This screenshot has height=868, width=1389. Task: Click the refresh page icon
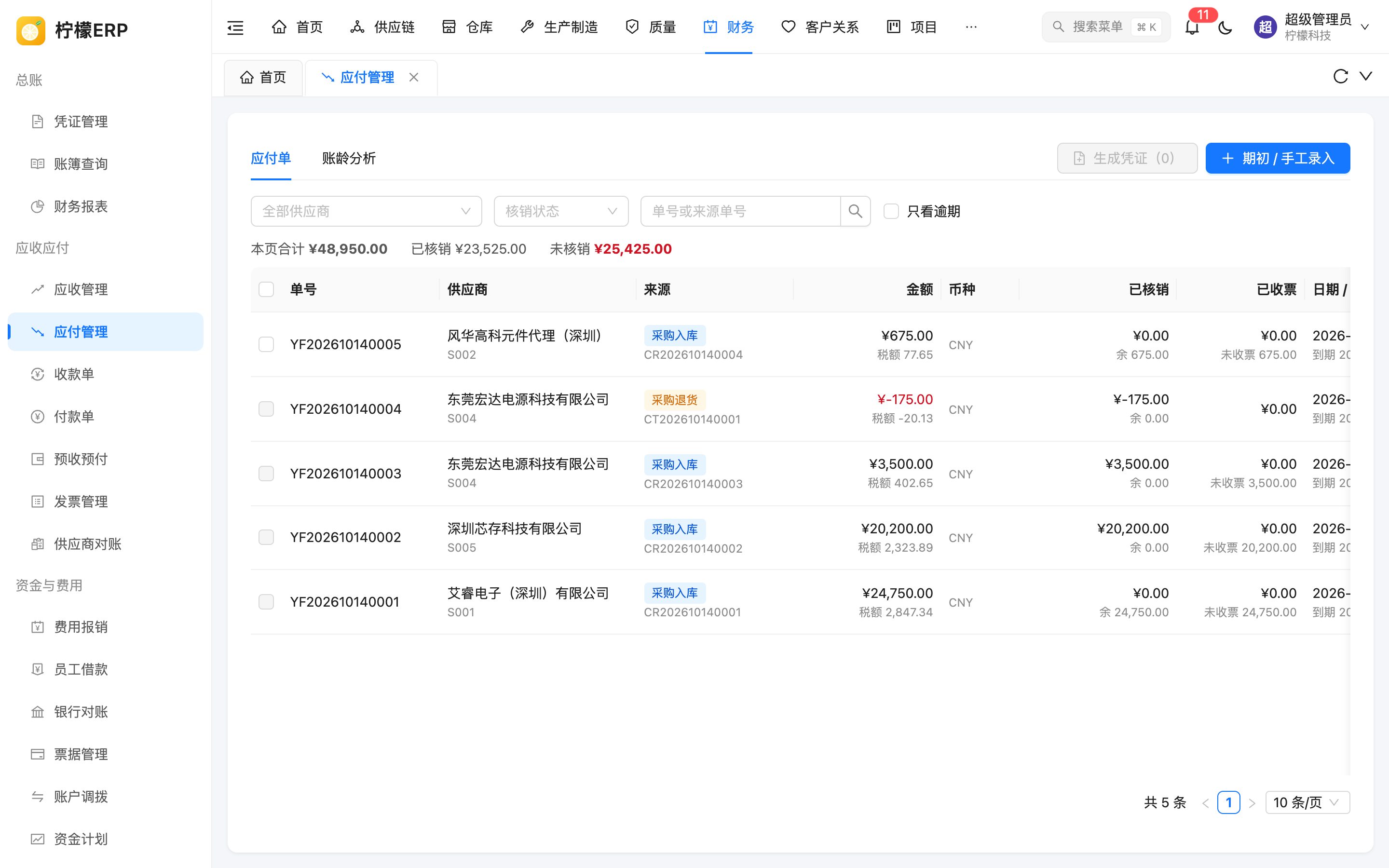pyautogui.click(x=1340, y=76)
